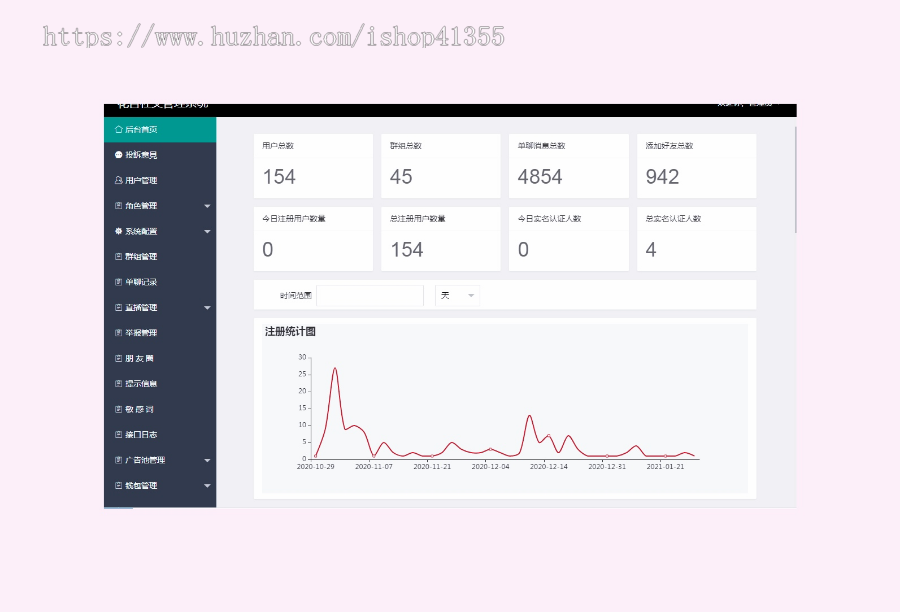This screenshot has width=900, height=612.
Task: Select the 今日实名认证人数 card title
Action: 549,219
